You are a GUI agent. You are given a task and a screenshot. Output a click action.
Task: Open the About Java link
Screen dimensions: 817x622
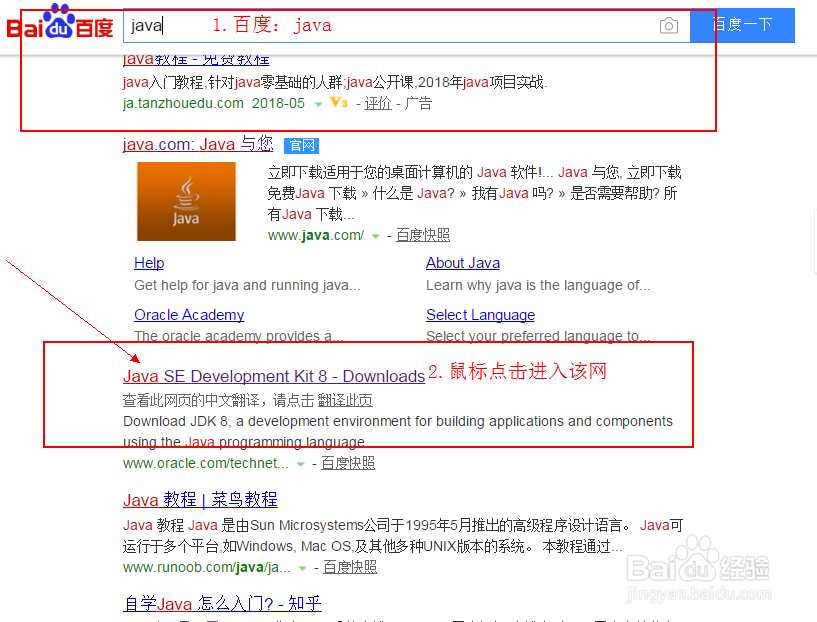462,263
